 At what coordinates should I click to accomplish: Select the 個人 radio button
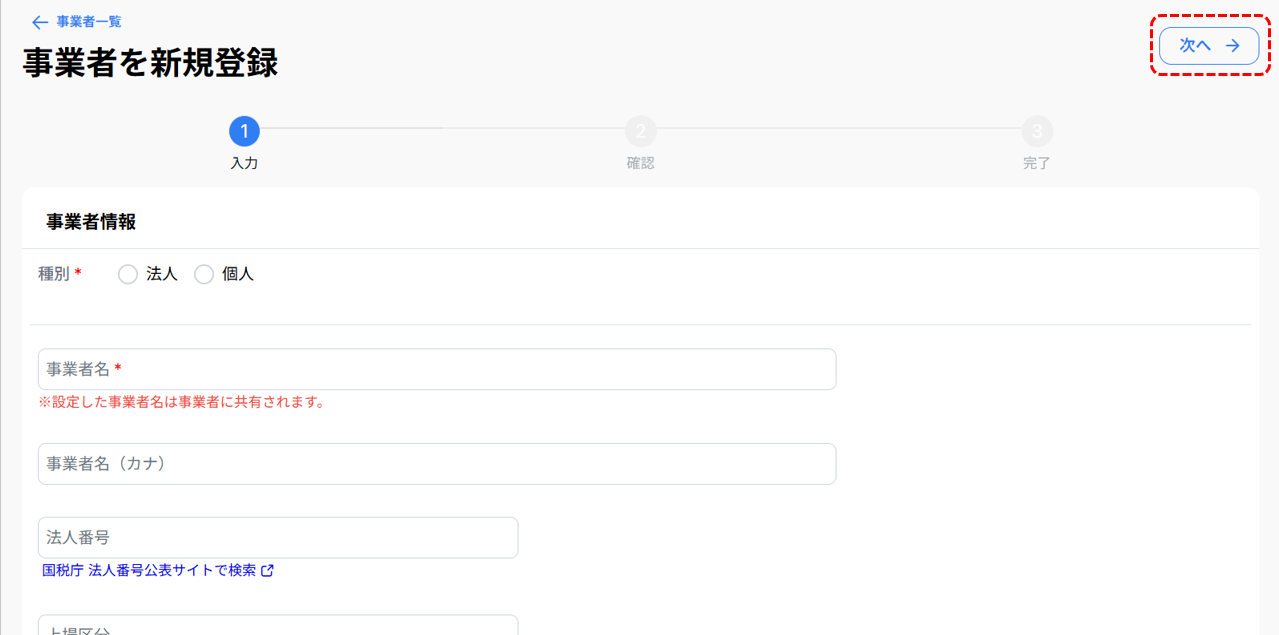[x=204, y=274]
